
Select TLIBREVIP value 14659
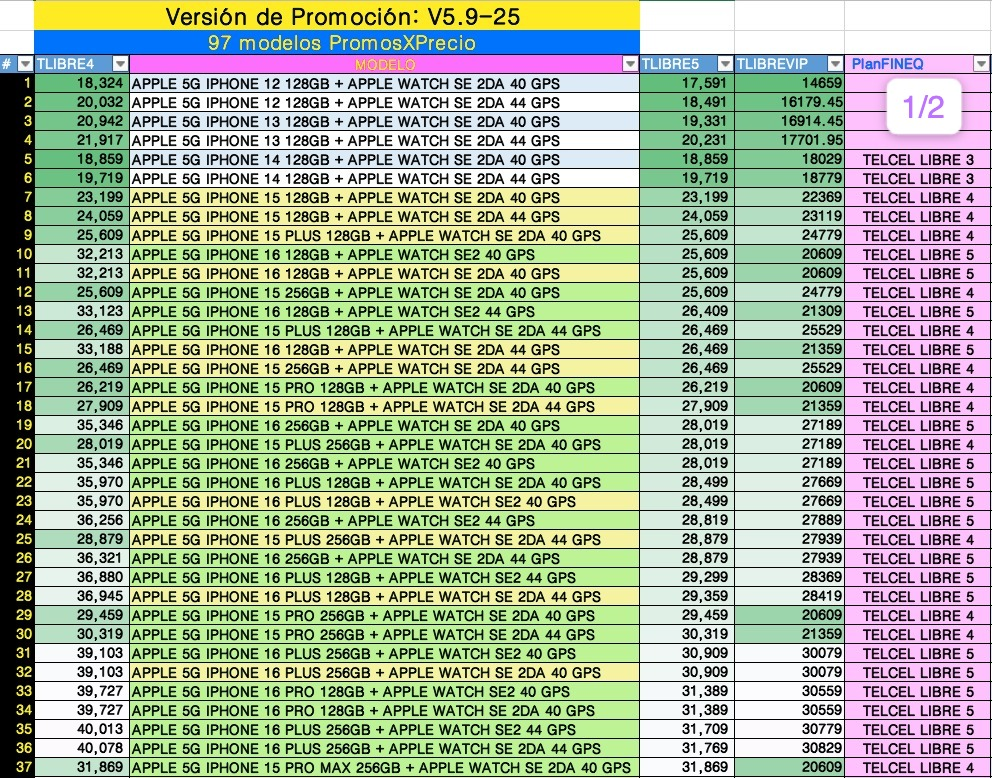(x=790, y=83)
